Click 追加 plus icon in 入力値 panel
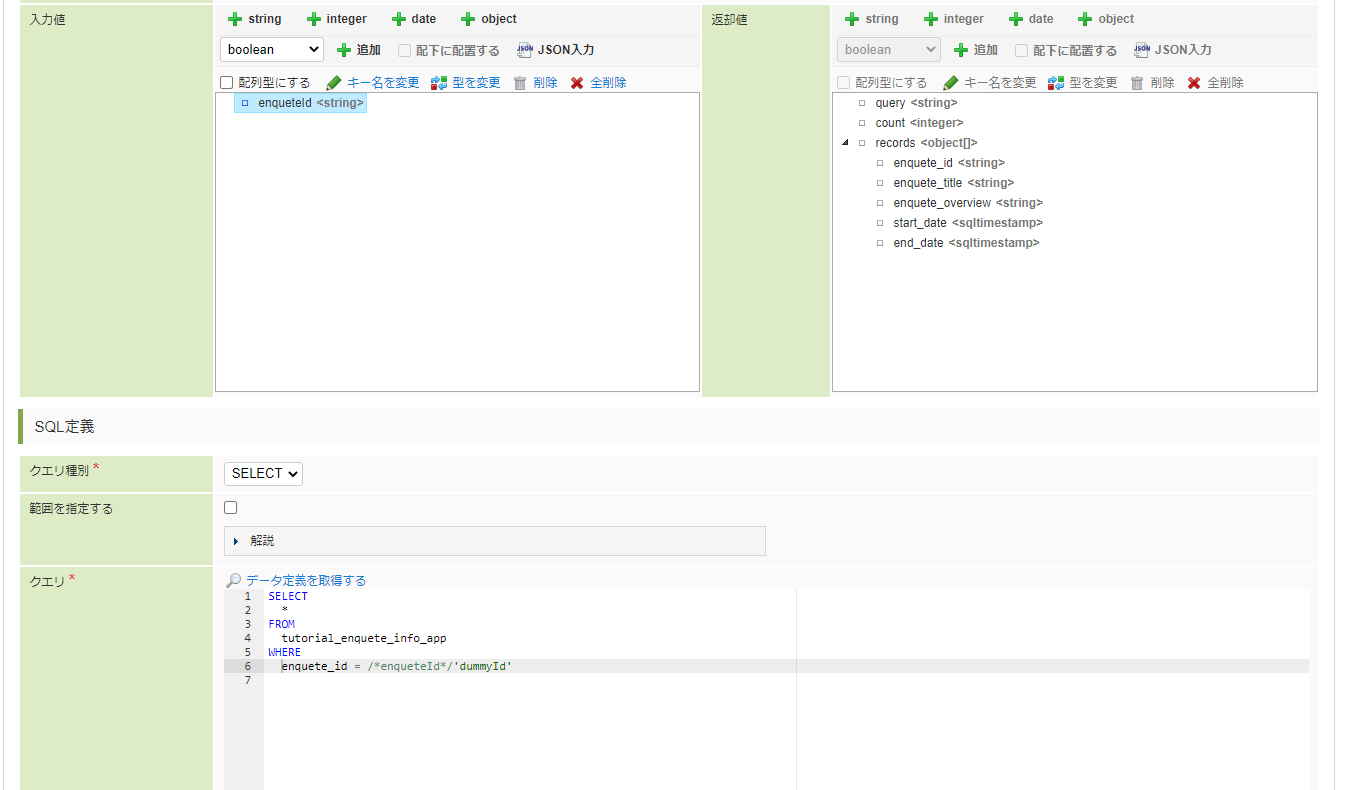Image resolution: width=1371 pixels, height=790 pixels. pyautogui.click(x=344, y=50)
